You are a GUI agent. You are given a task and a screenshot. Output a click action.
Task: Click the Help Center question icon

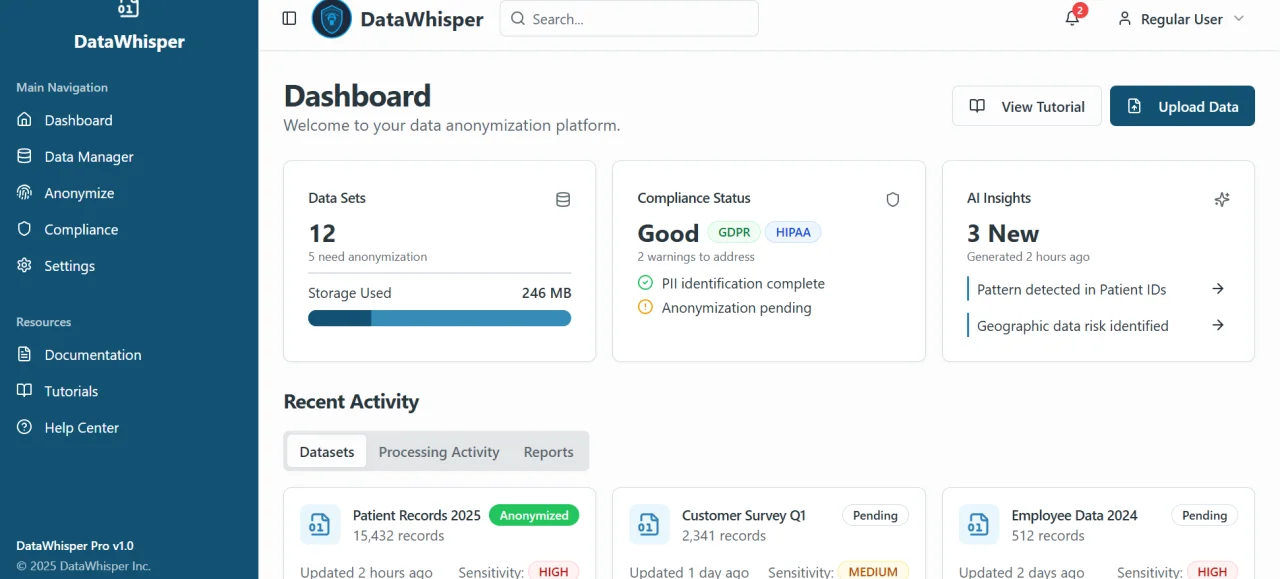click(25, 427)
